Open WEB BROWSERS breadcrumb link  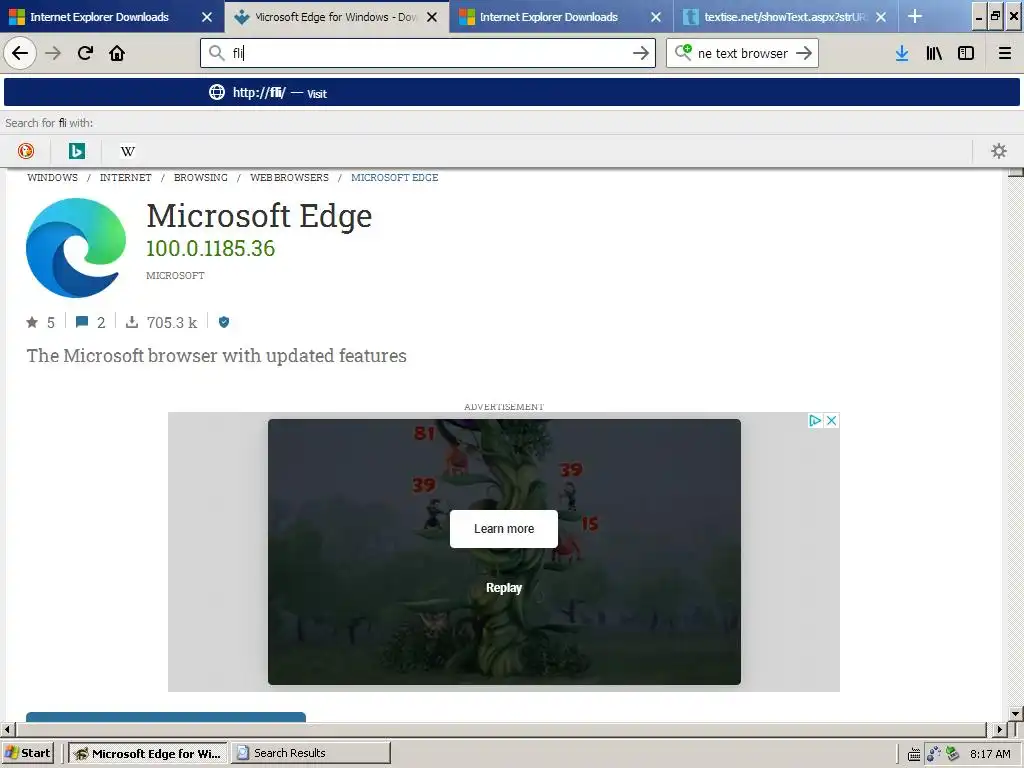click(289, 178)
